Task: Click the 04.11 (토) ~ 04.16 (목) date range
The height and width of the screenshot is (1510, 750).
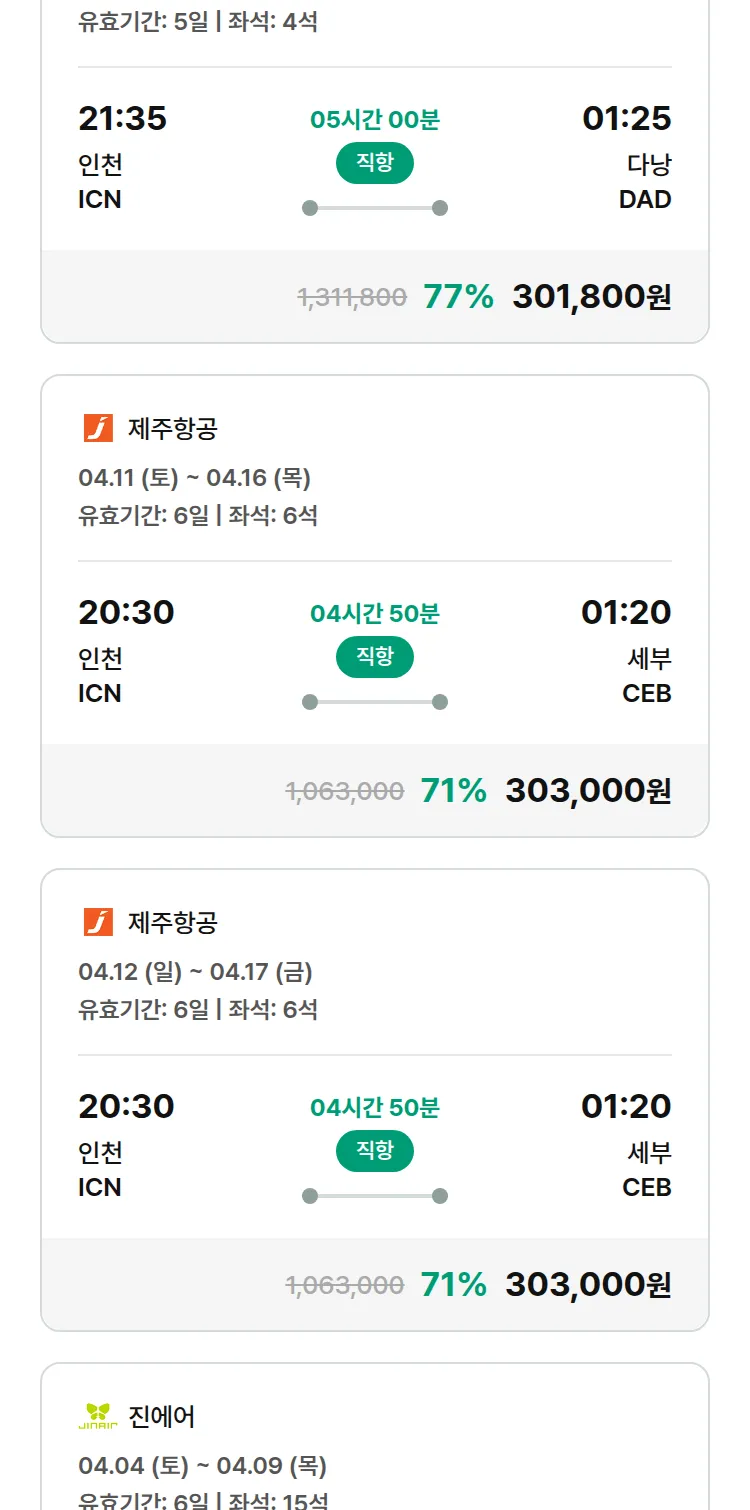Action: coord(194,478)
